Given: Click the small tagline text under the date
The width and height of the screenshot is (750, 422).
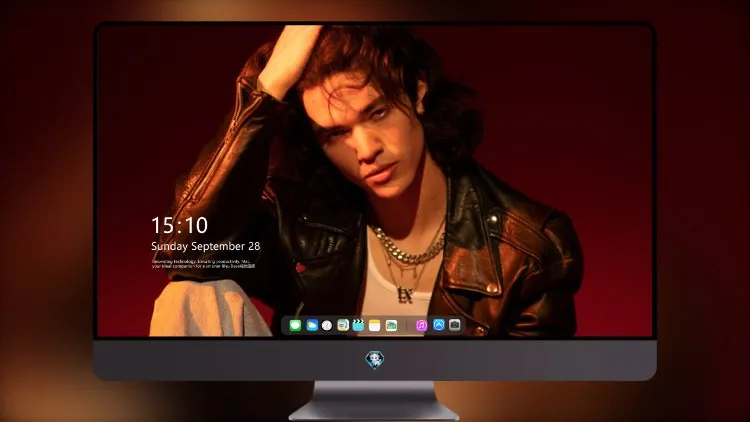Looking at the screenshot, I should click(203, 264).
